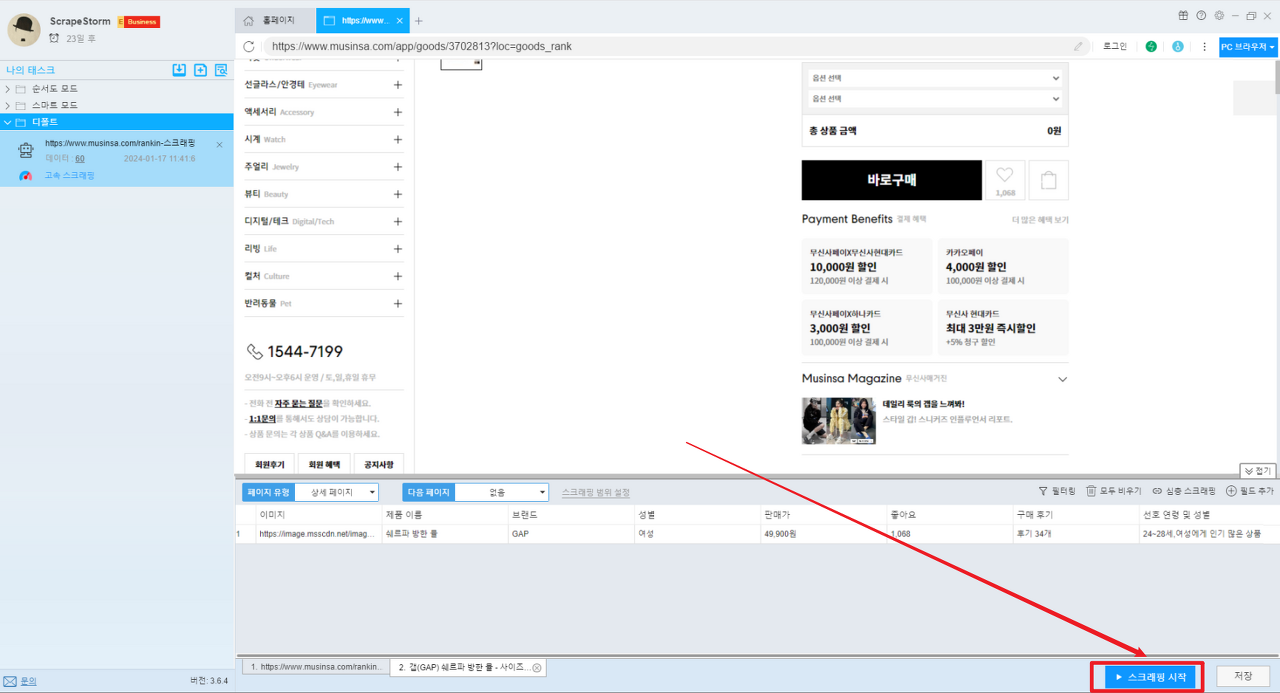This screenshot has width=1280, height=693.
Task: Expand the 컬처 Culture category
Action: [398, 276]
